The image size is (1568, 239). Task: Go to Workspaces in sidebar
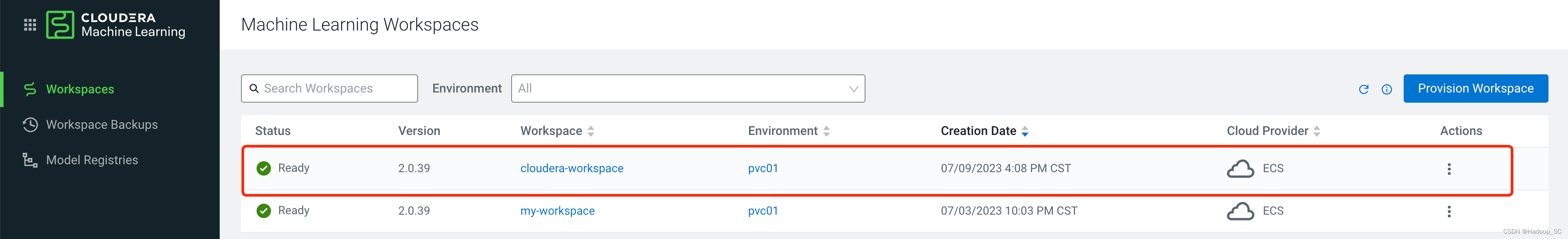[x=80, y=89]
